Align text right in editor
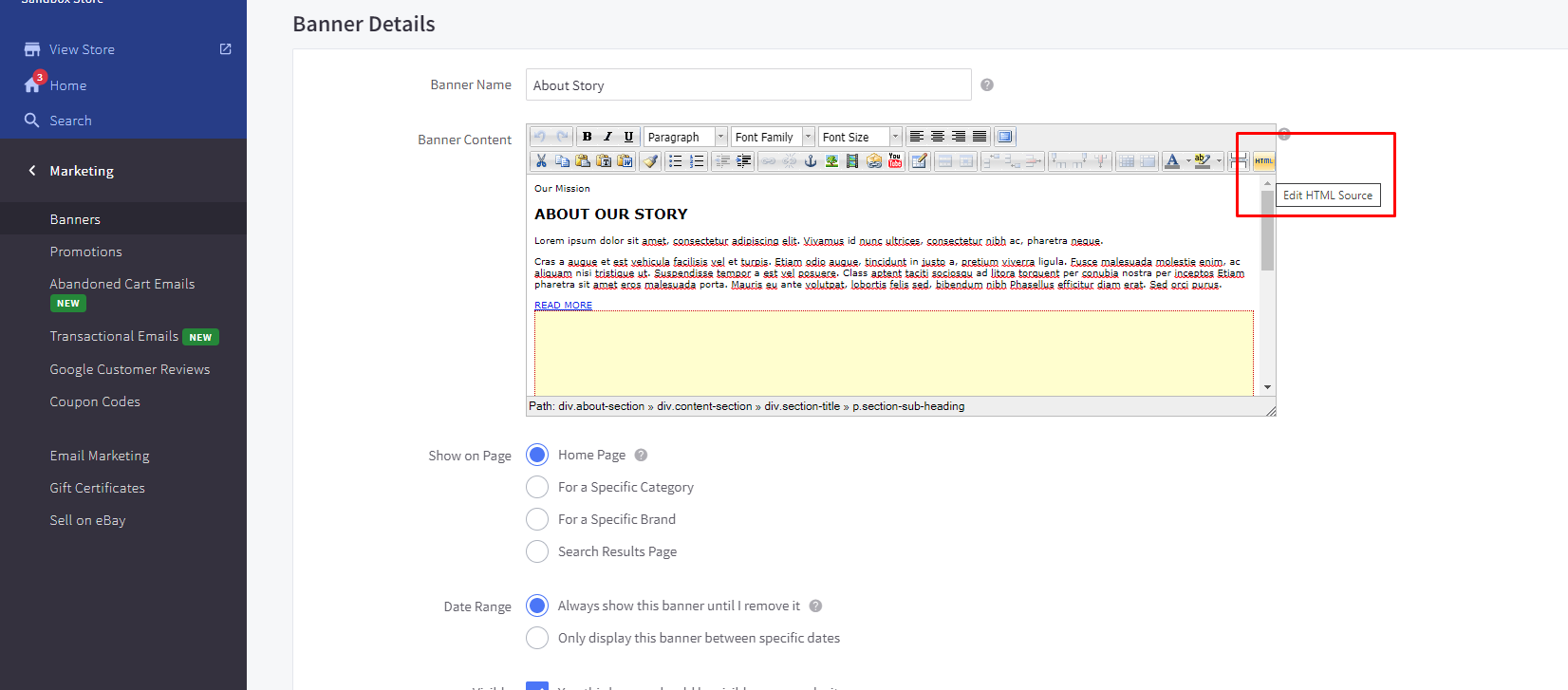Screen dimensions: 1568x690 tap(959, 137)
